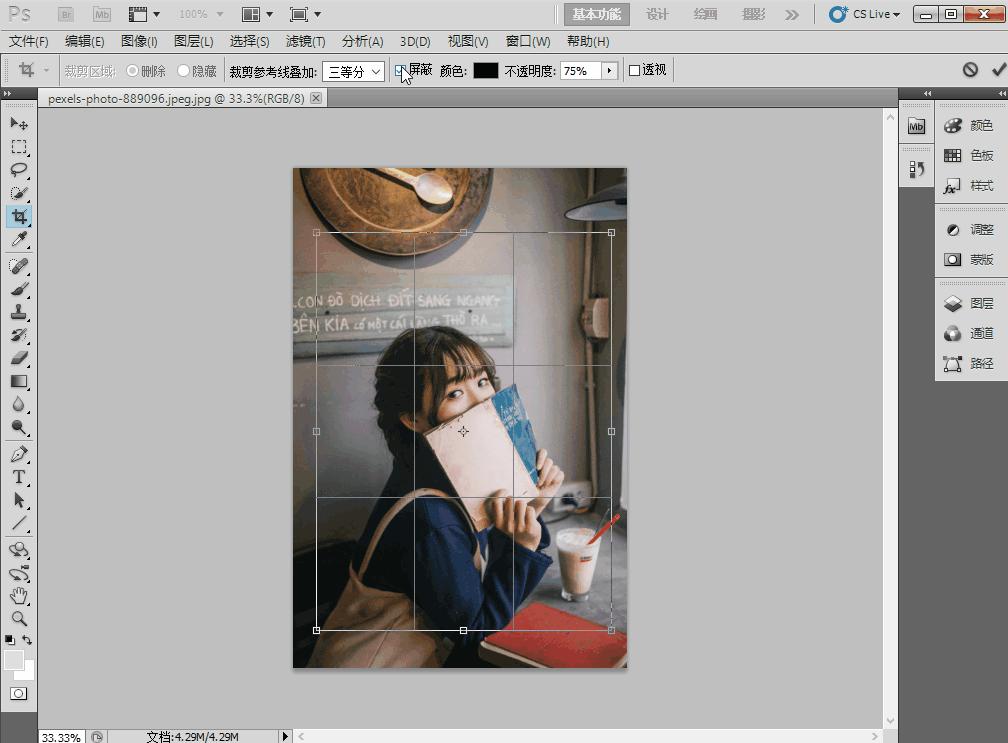
Task: Open the 三等分 overlay dropdown
Action: pyautogui.click(x=354, y=71)
